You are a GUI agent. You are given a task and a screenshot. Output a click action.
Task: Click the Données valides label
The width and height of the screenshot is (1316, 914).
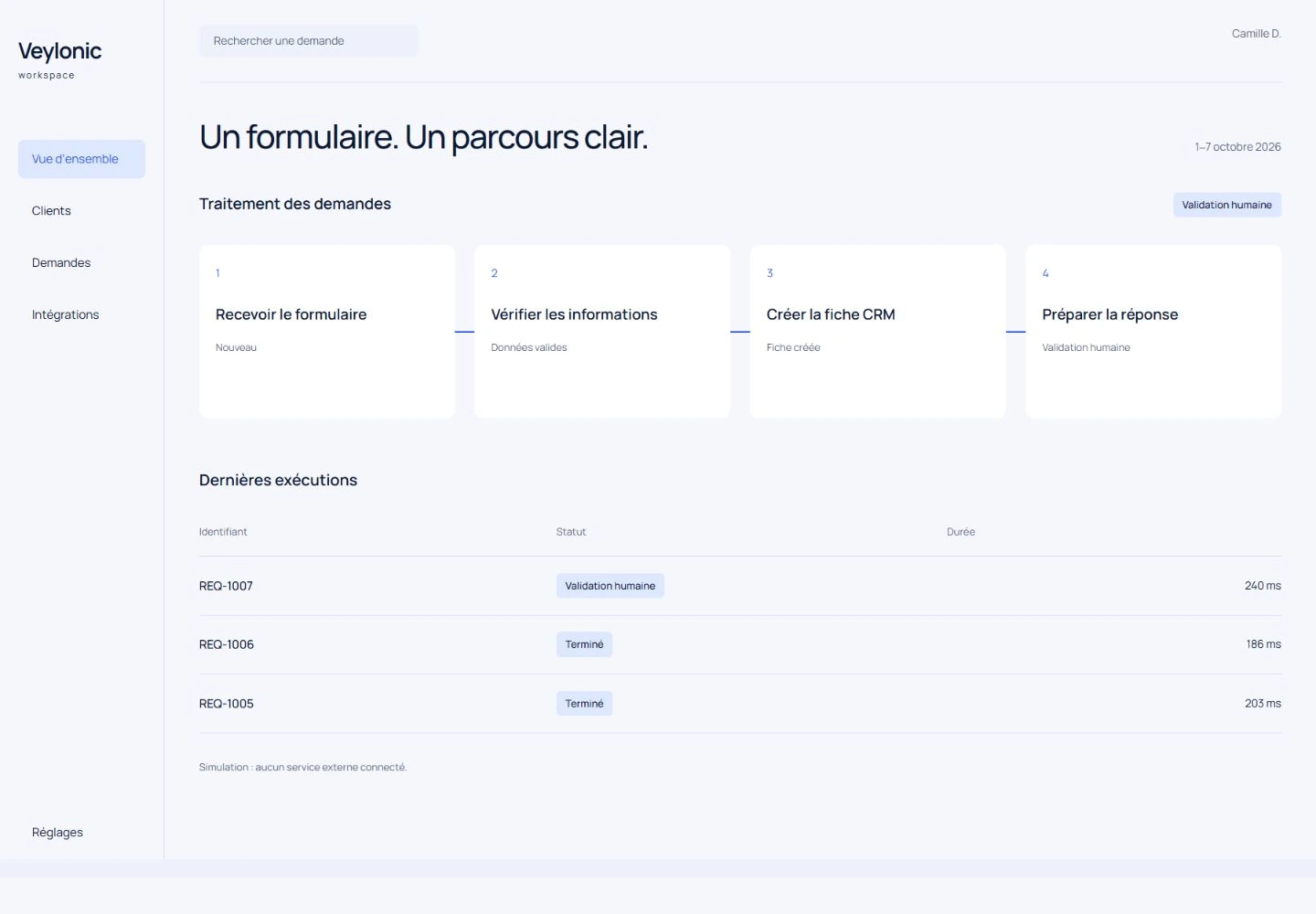[x=529, y=347]
